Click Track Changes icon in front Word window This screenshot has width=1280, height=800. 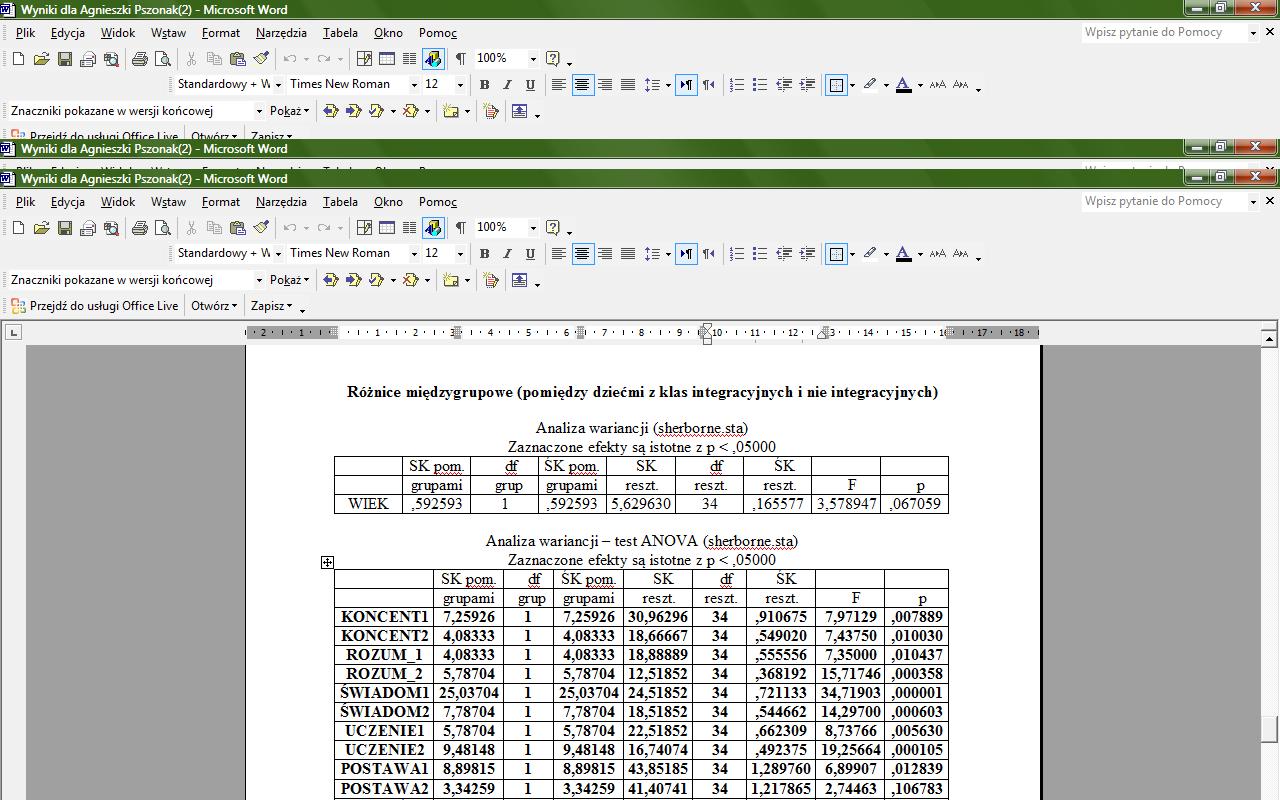[x=490, y=280]
